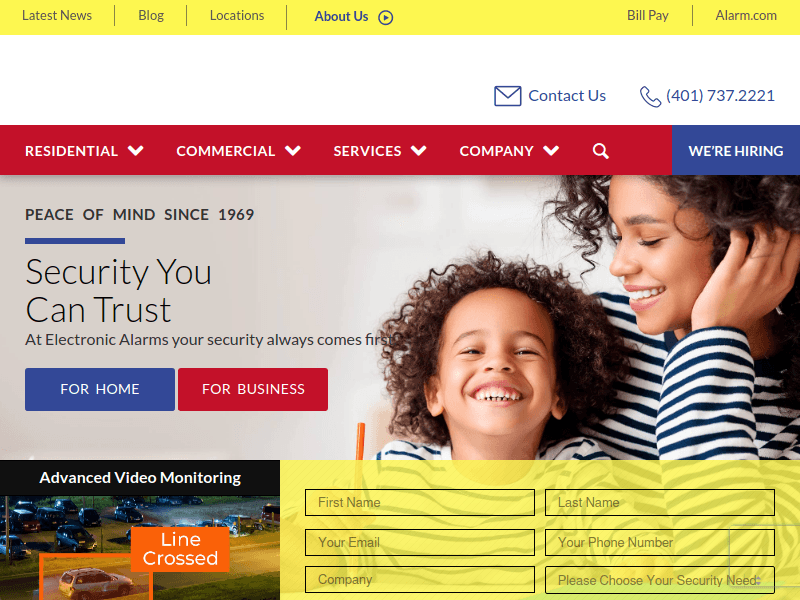Select the Your Email input field

(x=420, y=542)
